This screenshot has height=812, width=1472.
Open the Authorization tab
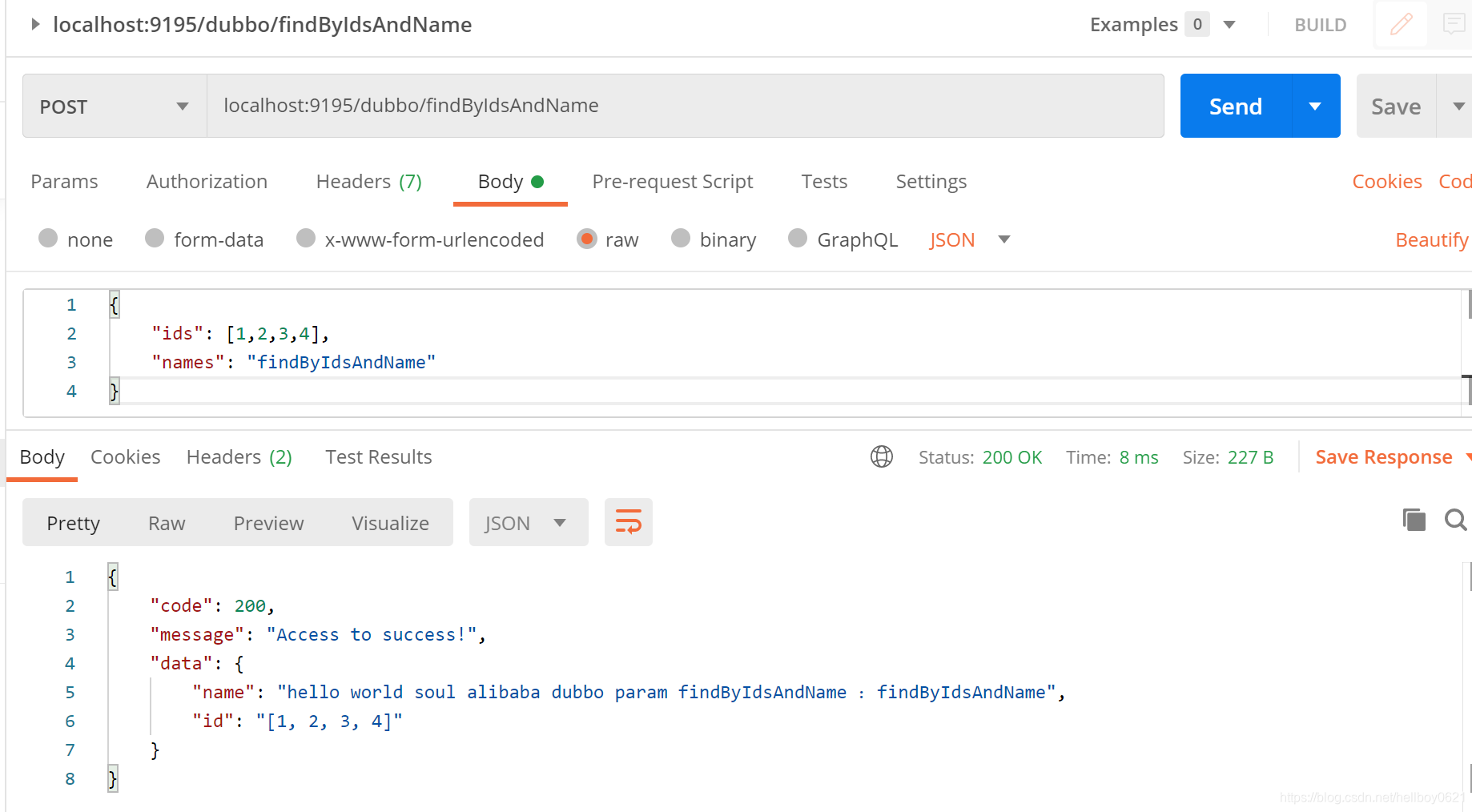pos(207,182)
